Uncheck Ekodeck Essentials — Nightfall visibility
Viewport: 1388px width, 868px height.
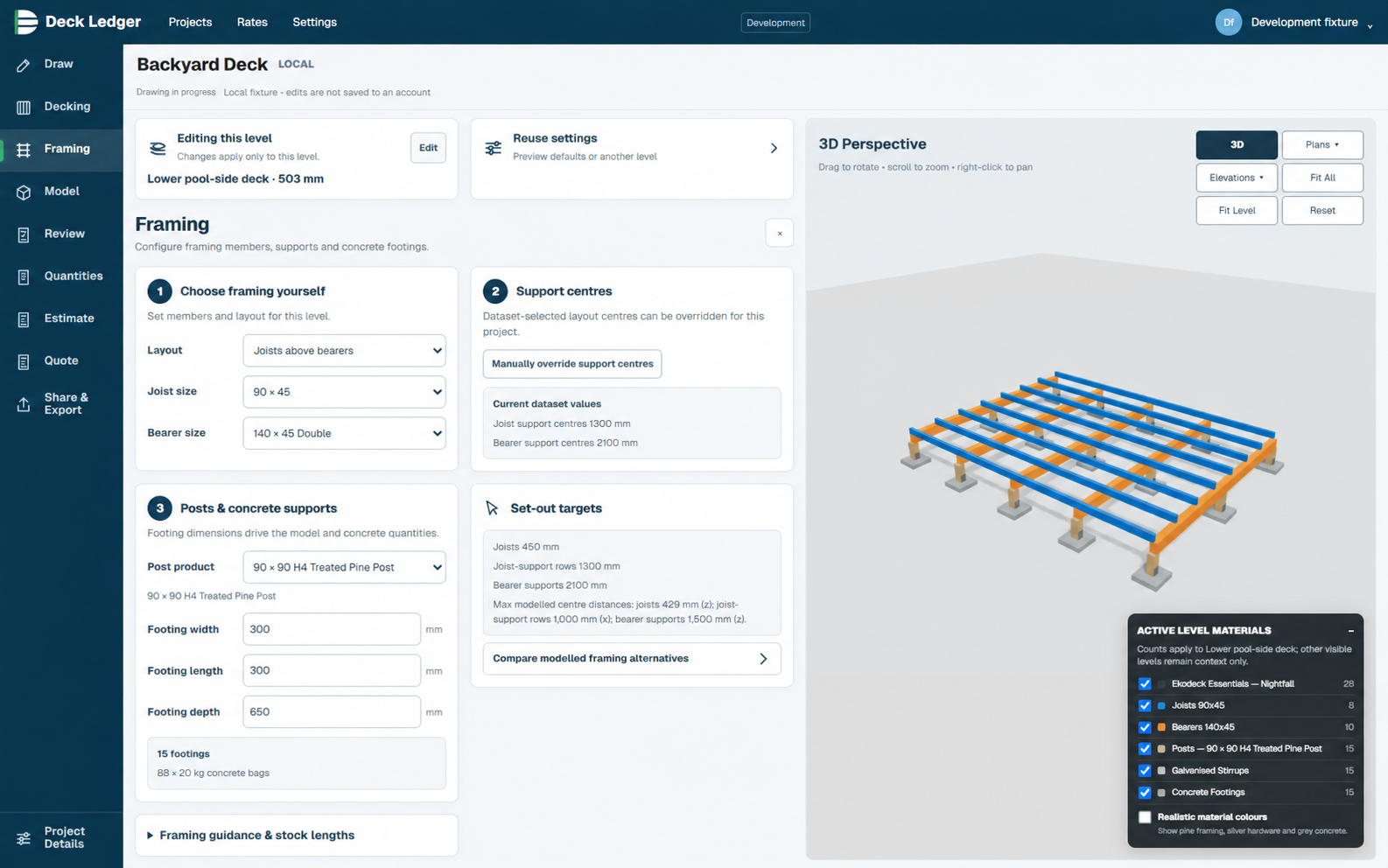click(x=1145, y=684)
